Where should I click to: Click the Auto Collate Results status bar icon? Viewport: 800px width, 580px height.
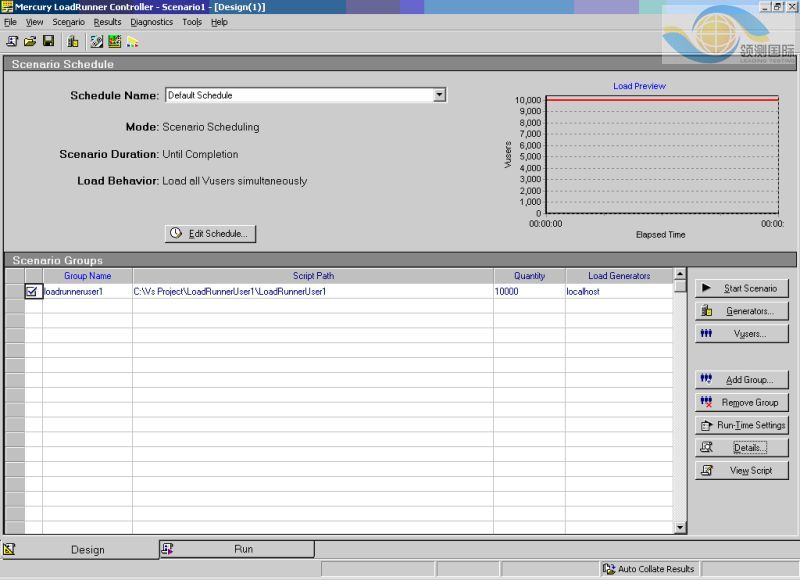click(x=610, y=568)
